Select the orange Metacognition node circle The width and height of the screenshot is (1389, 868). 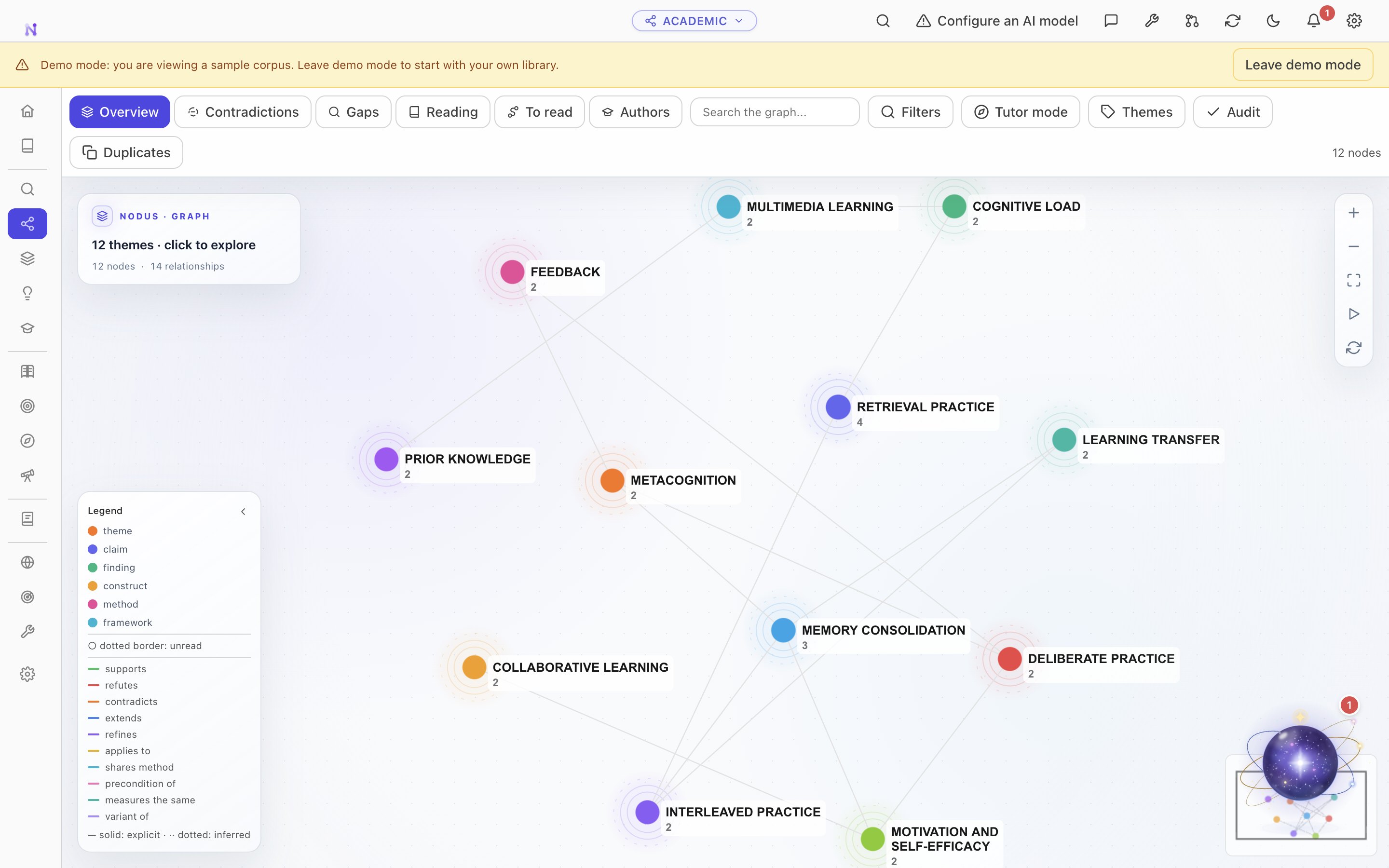click(x=612, y=480)
